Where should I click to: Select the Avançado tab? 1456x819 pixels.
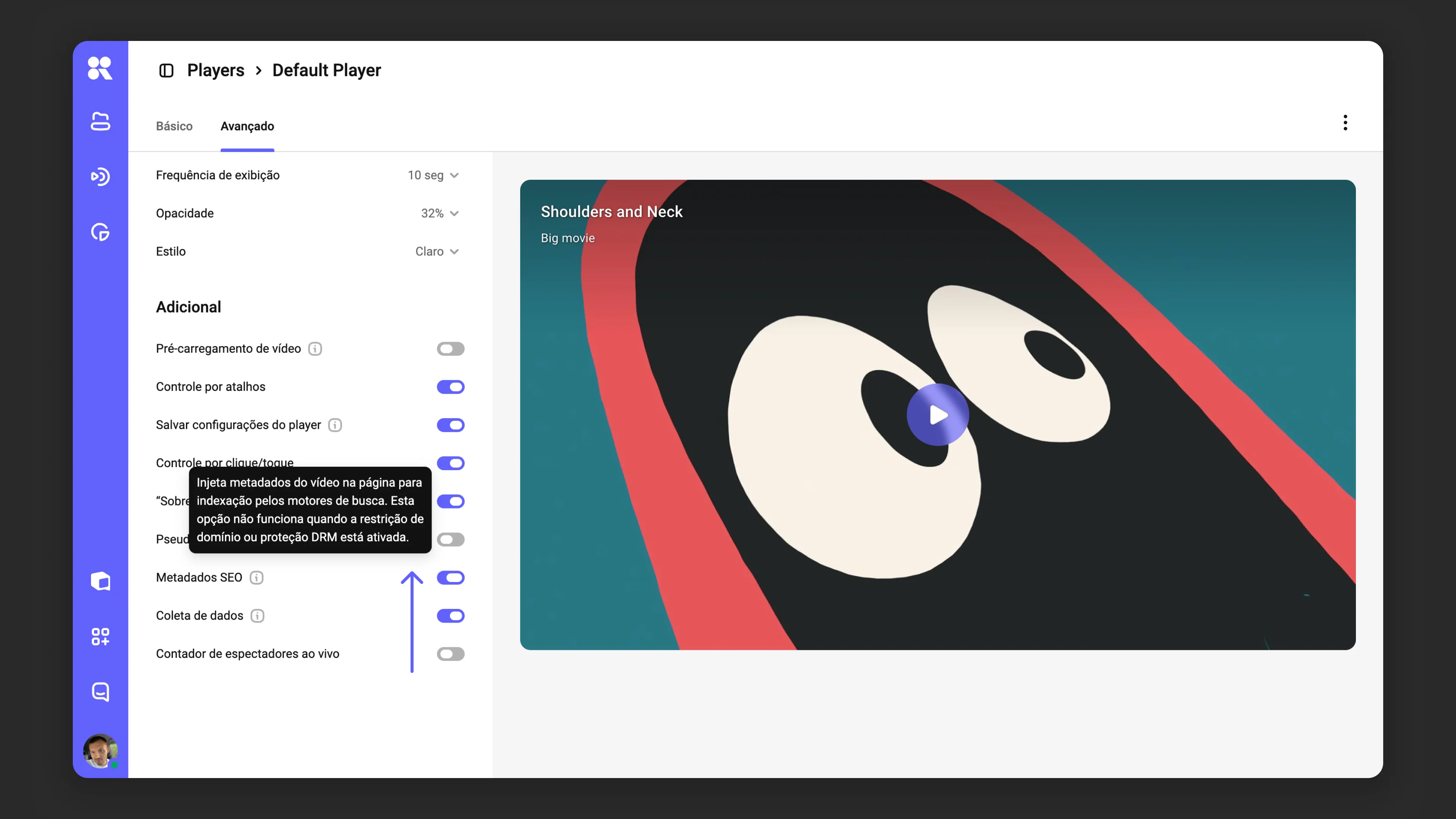click(247, 126)
